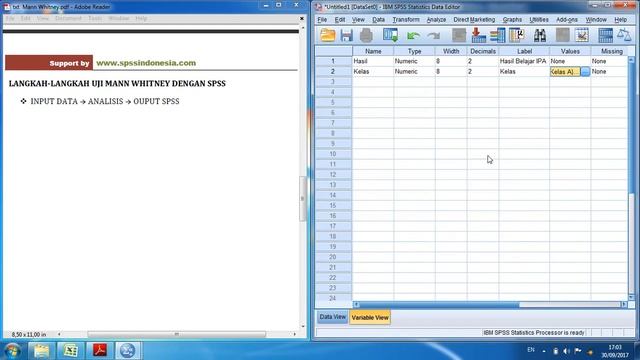Open the Analyze menu in SPSS

[436, 20]
